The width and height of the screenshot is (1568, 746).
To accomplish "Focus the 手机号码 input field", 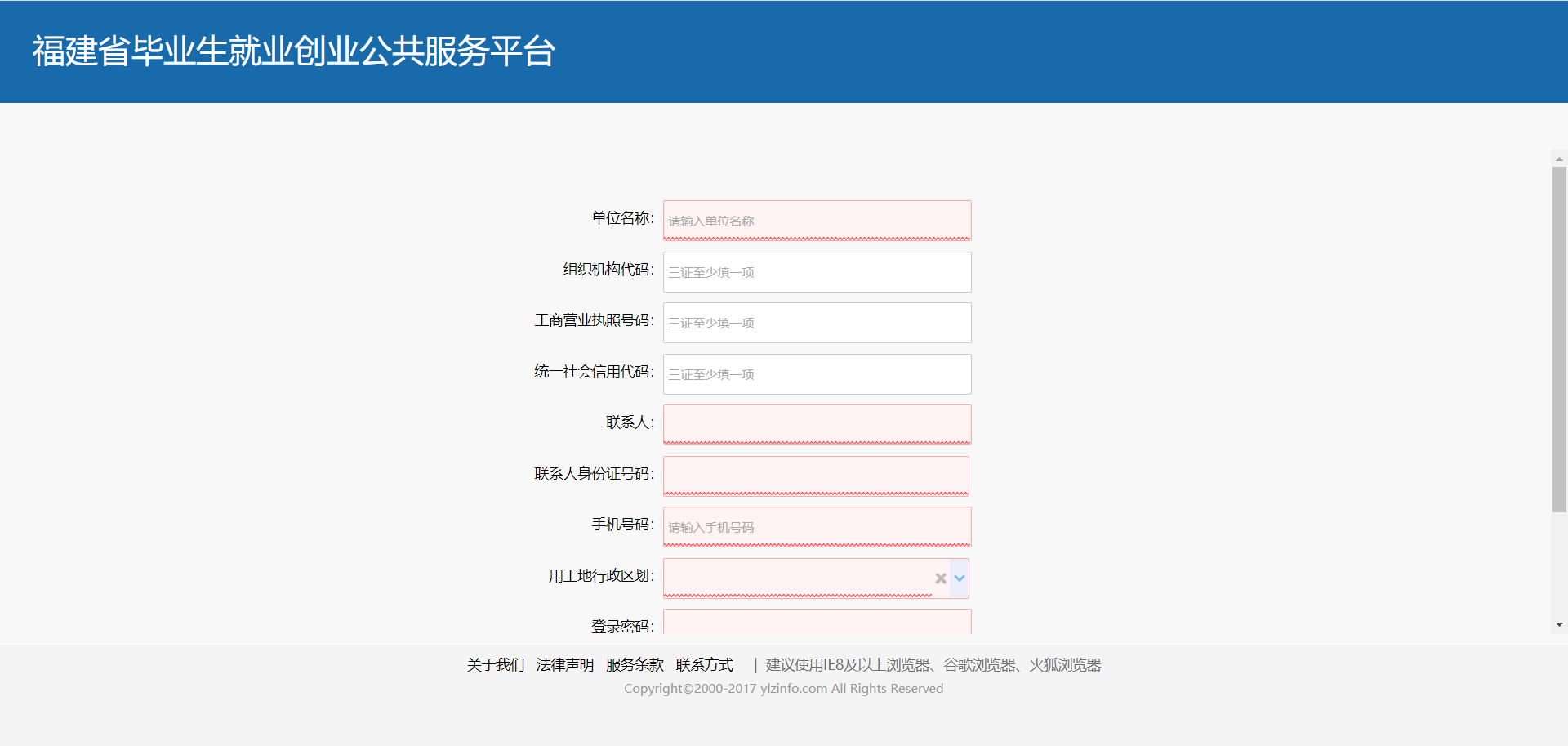I will click(817, 527).
